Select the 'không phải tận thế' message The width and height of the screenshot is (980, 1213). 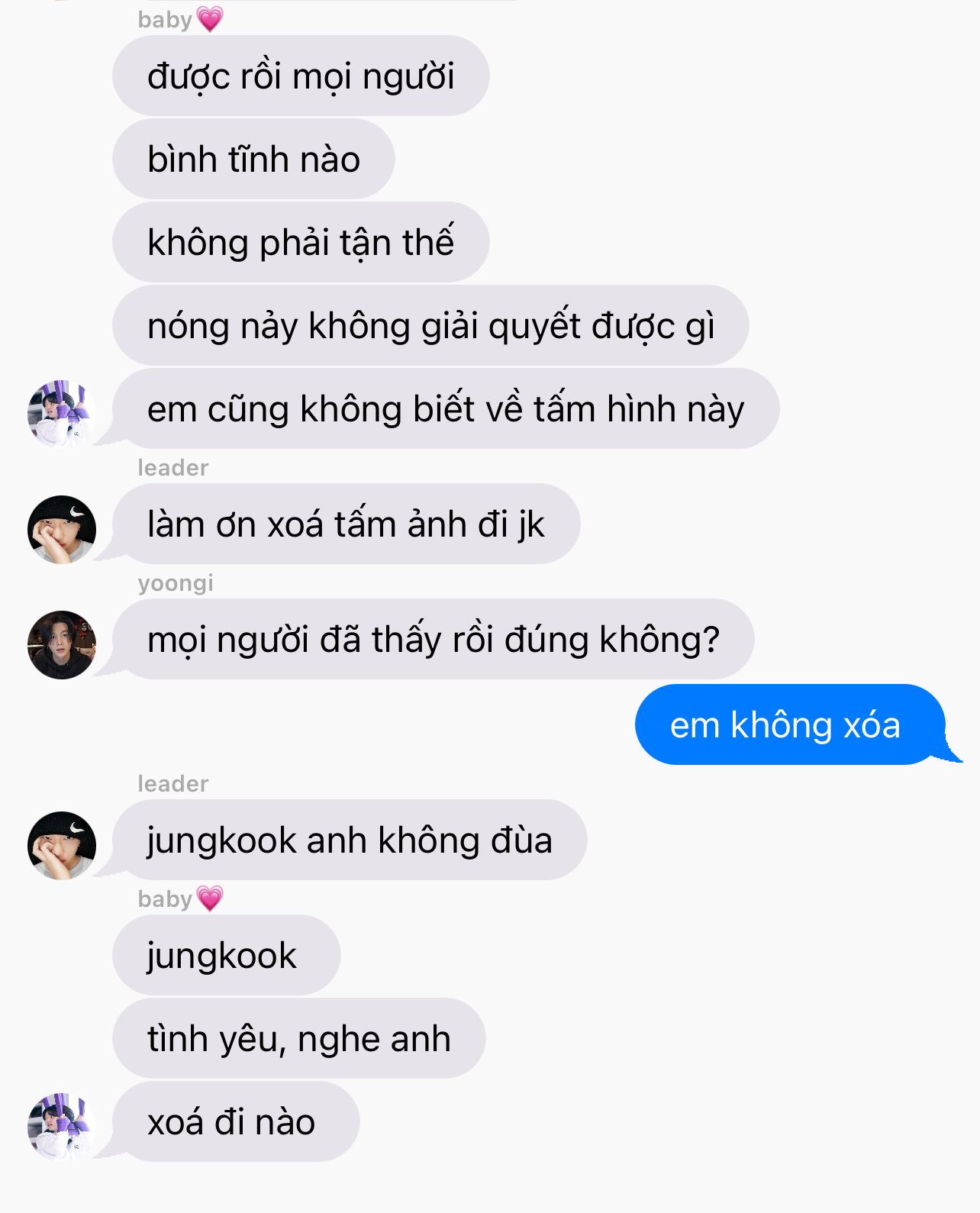click(x=301, y=242)
